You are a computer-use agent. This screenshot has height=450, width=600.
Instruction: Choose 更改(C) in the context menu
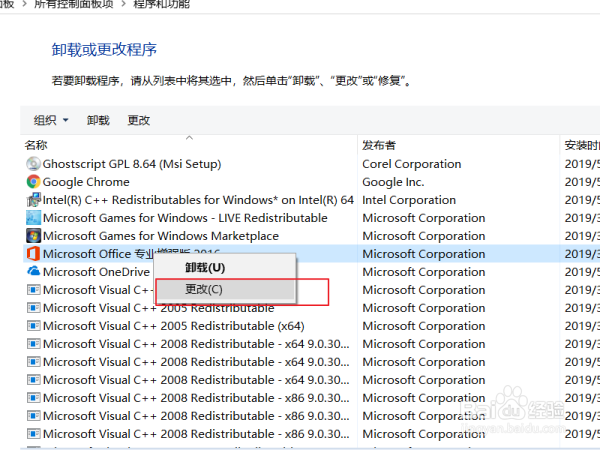[x=226, y=289]
